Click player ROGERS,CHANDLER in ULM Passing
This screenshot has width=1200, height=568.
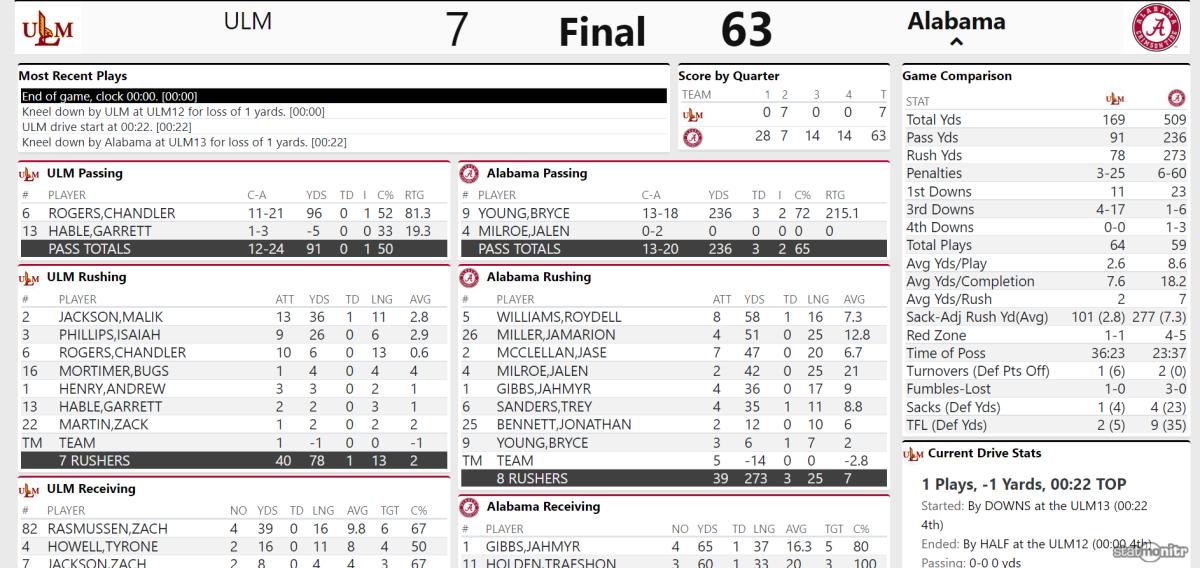pyautogui.click(x=112, y=213)
